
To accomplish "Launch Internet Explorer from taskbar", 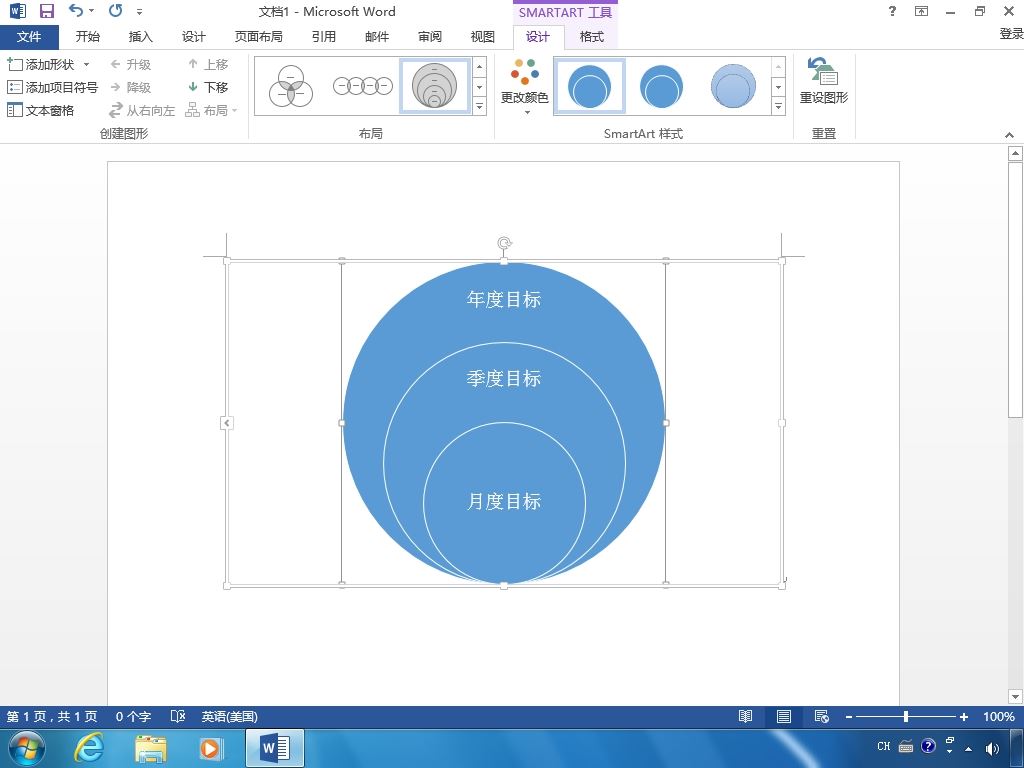I will click(89, 748).
